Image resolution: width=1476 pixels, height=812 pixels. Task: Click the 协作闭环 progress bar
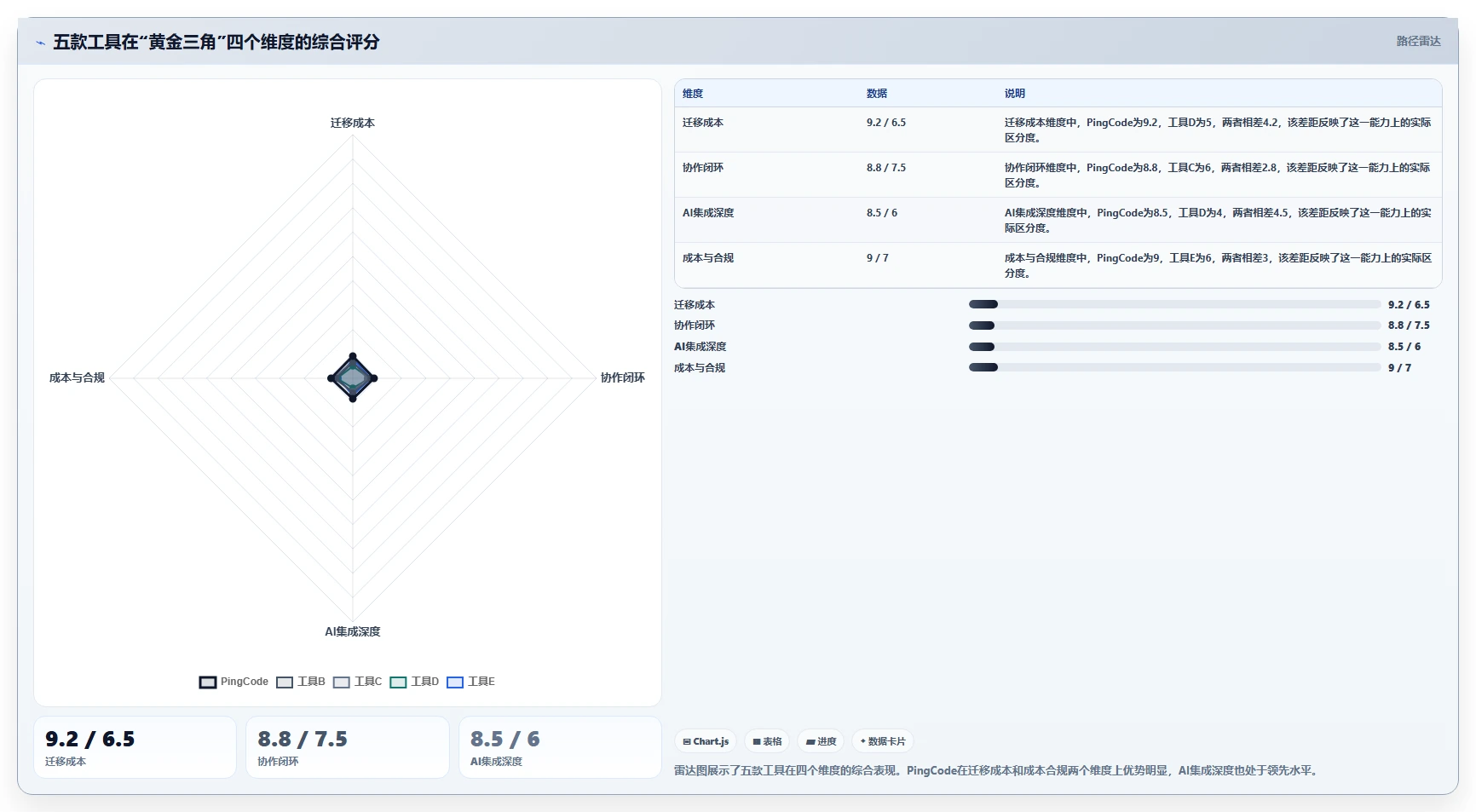[x=1175, y=325]
